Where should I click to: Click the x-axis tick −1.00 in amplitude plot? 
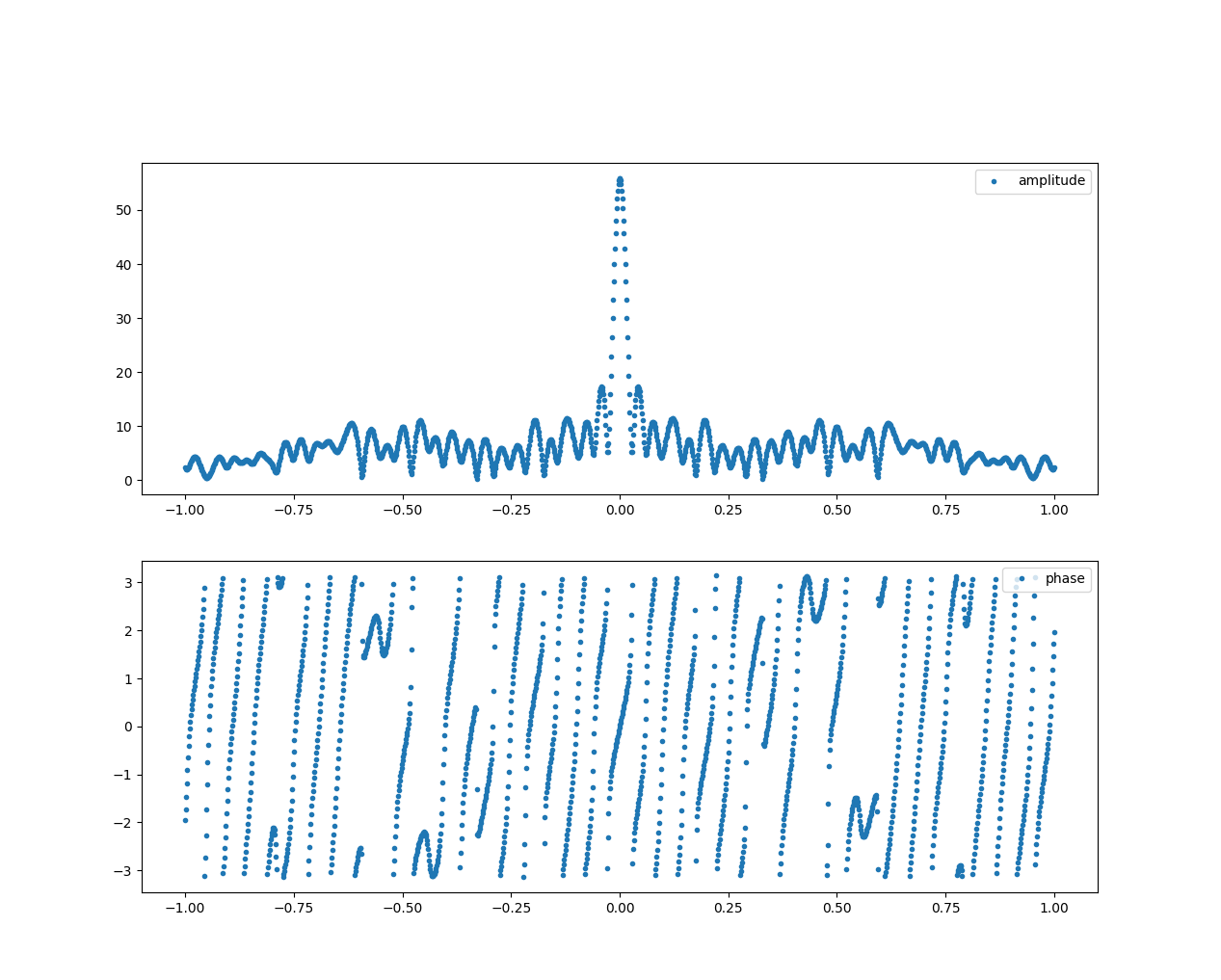185,510
